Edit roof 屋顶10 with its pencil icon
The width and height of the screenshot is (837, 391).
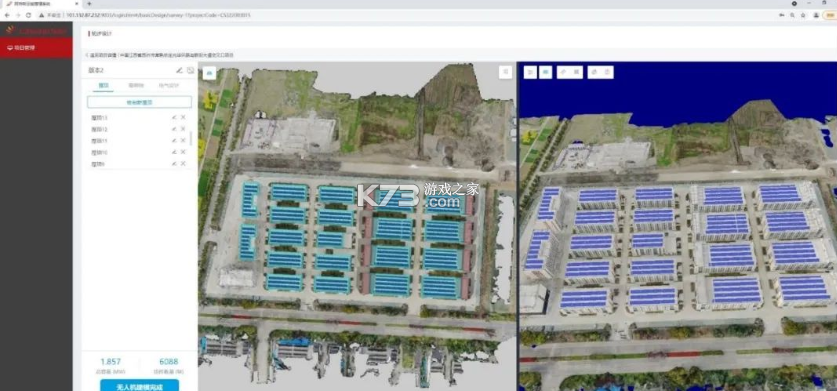point(174,152)
